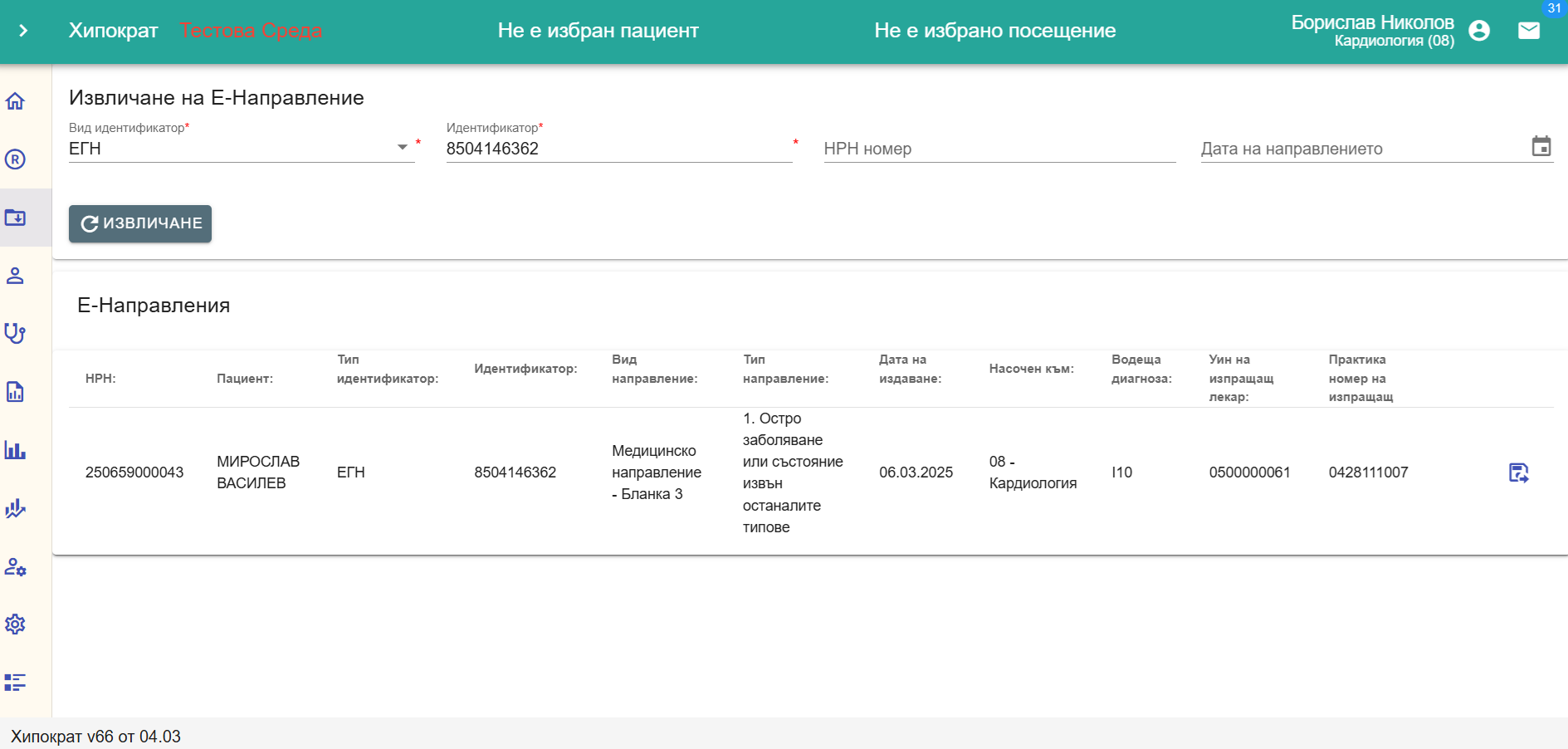Click the Водеща диагноза column header
This screenshot has width=1568, height=749.
[x=1141, y=369]
